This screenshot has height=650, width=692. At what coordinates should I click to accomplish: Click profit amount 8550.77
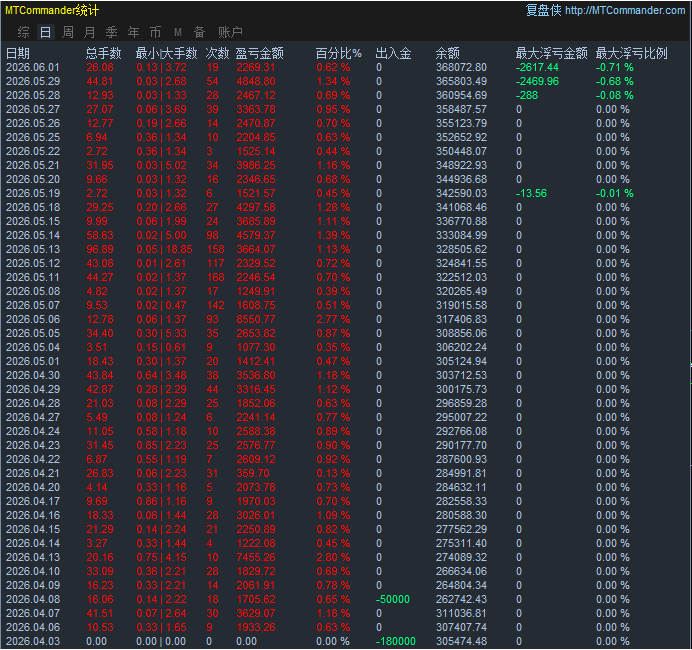tap(256, 319)
